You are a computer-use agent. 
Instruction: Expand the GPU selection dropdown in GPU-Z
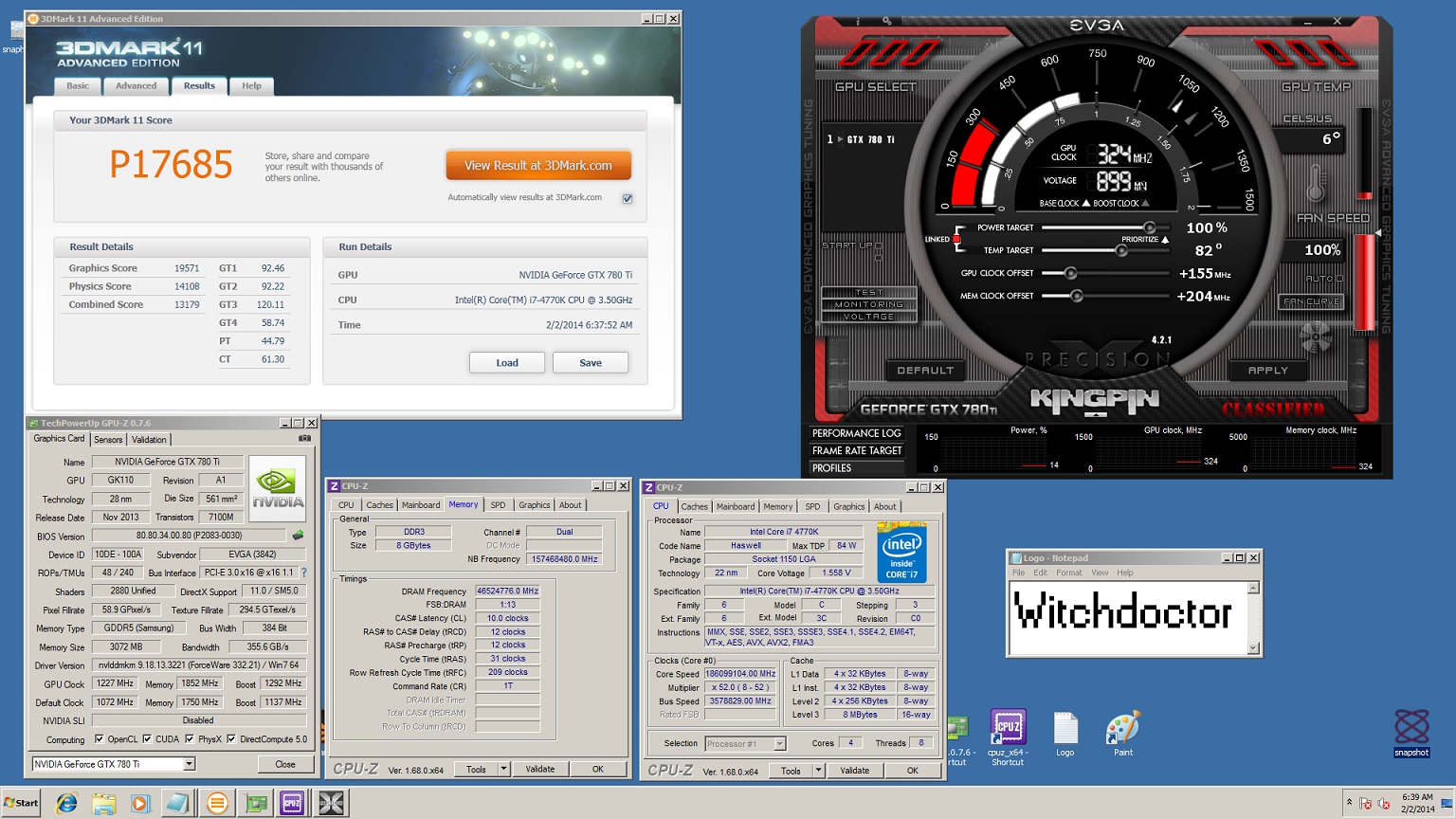click(189, 764)
